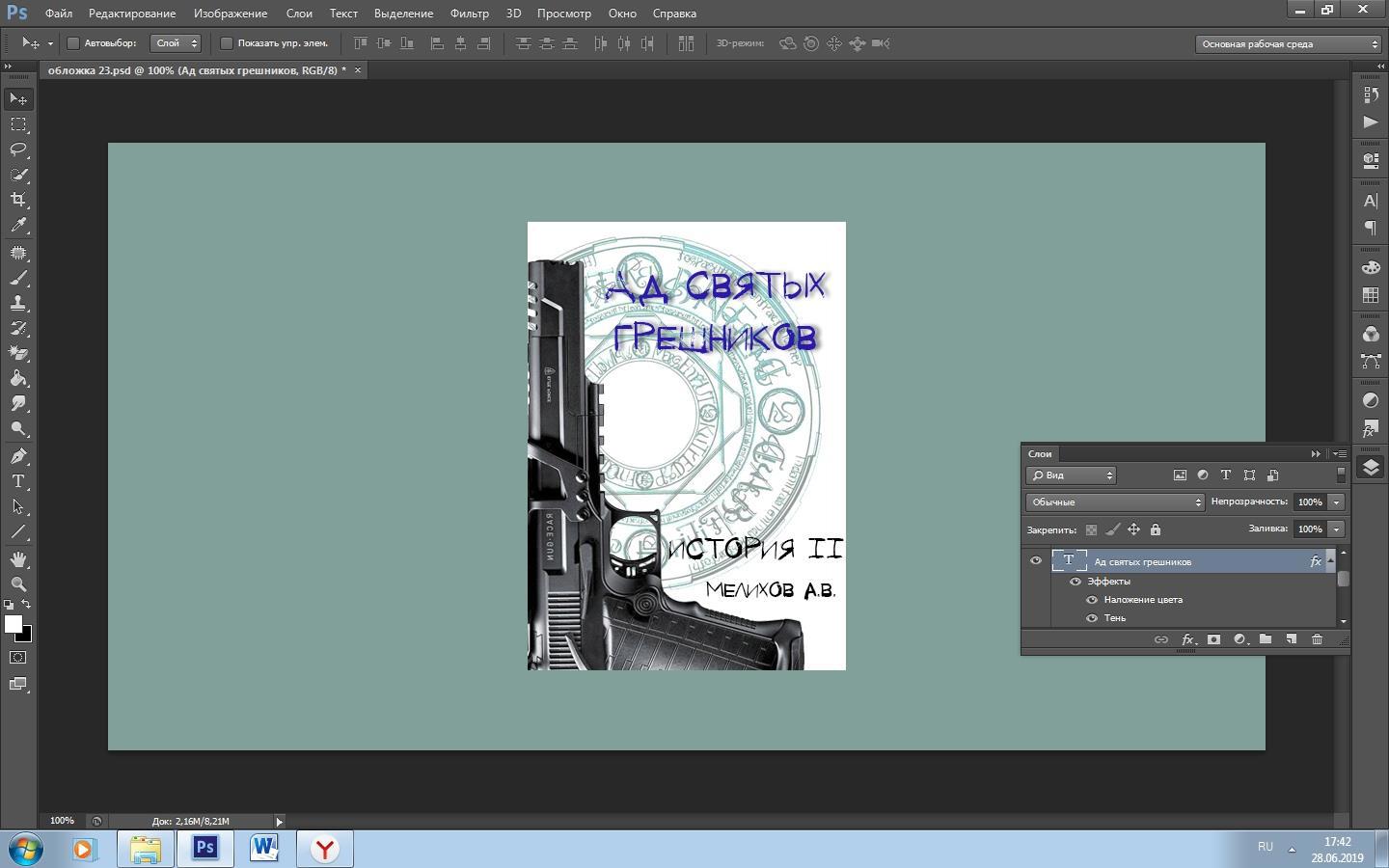The width and height of the screenshot is (1389, 868).
Task: Select the Crop tool
Action: pos(18,200)
